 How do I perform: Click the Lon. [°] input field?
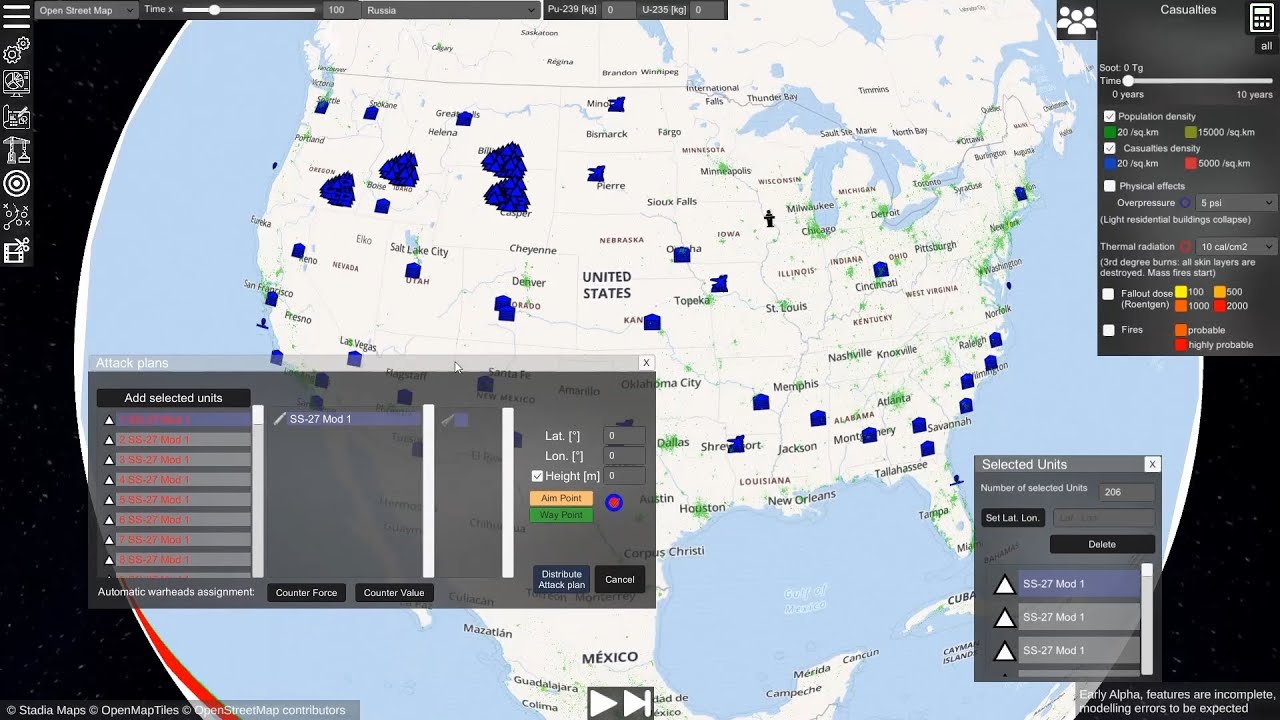624,456
